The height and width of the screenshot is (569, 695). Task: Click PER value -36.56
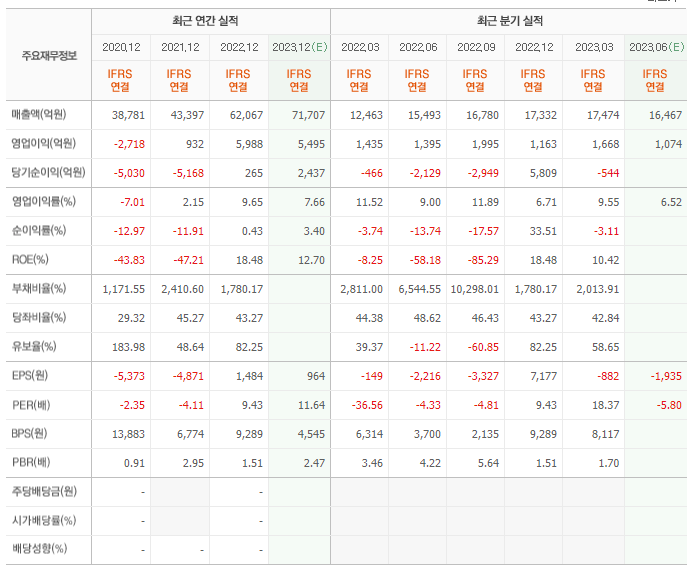click(x=367, y=405)
